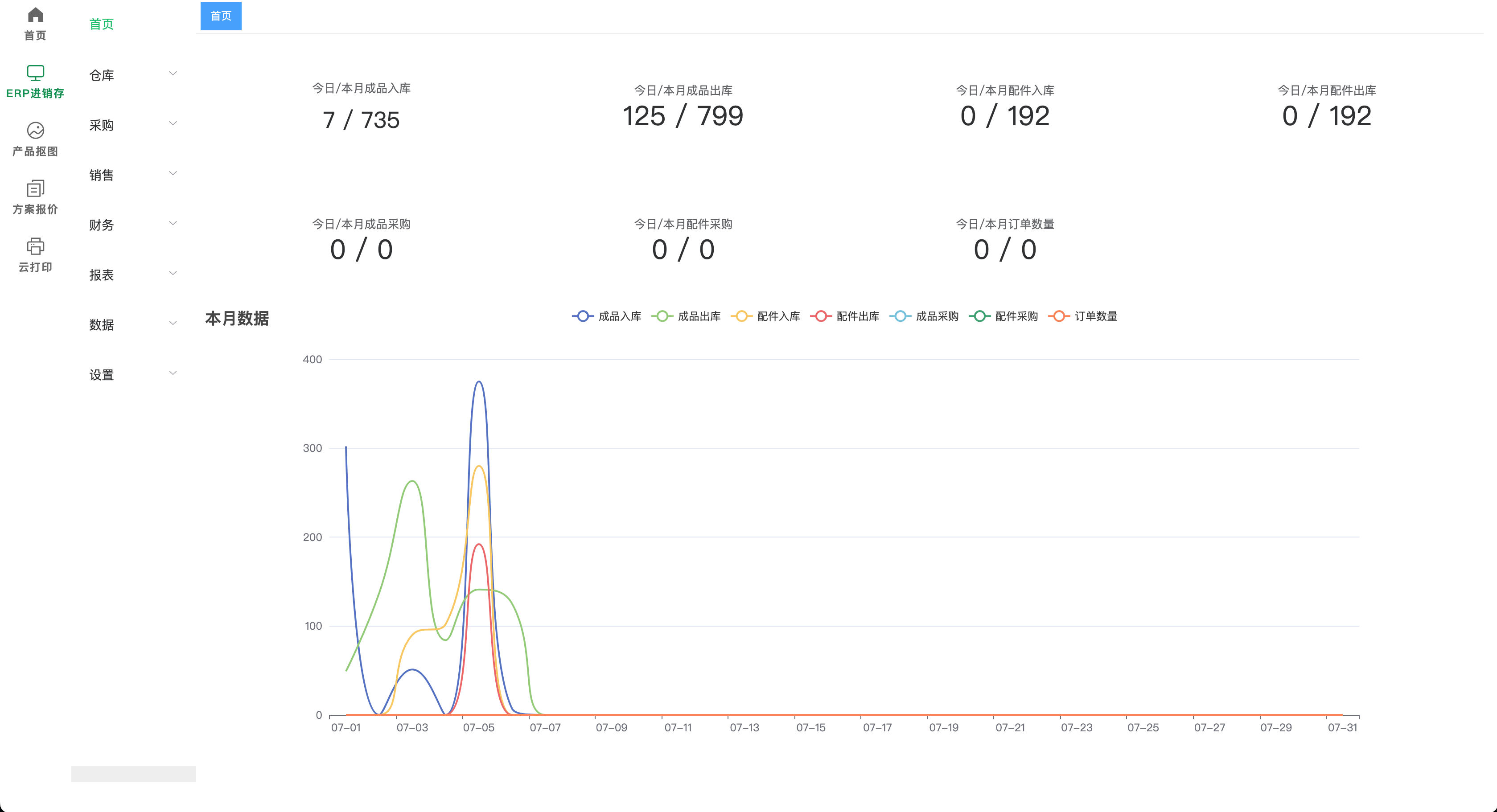
Task: Select the blue 首页 tab
Action: 221,16
